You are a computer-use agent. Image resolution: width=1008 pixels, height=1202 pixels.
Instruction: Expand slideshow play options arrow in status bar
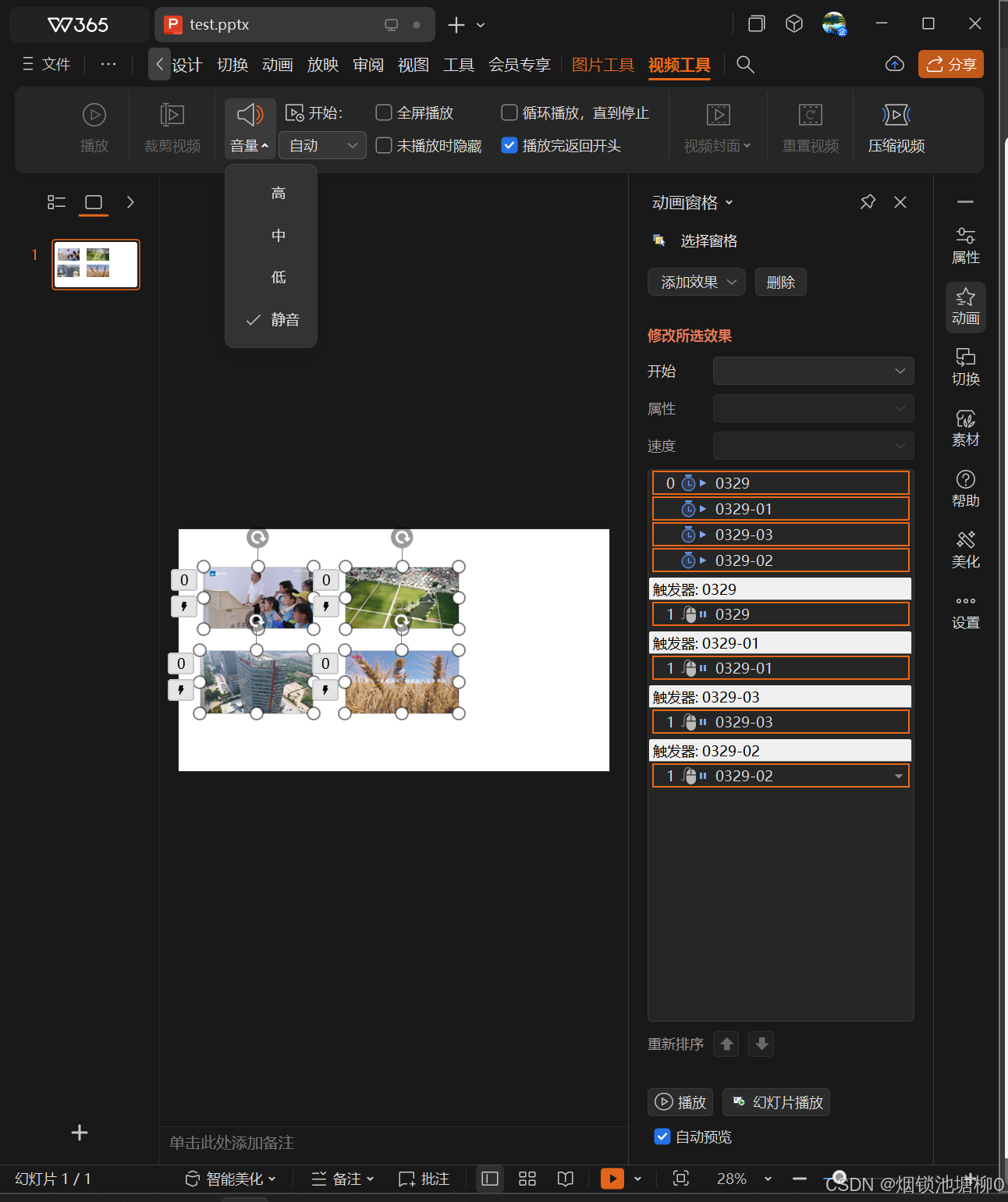click(637, 1179)
